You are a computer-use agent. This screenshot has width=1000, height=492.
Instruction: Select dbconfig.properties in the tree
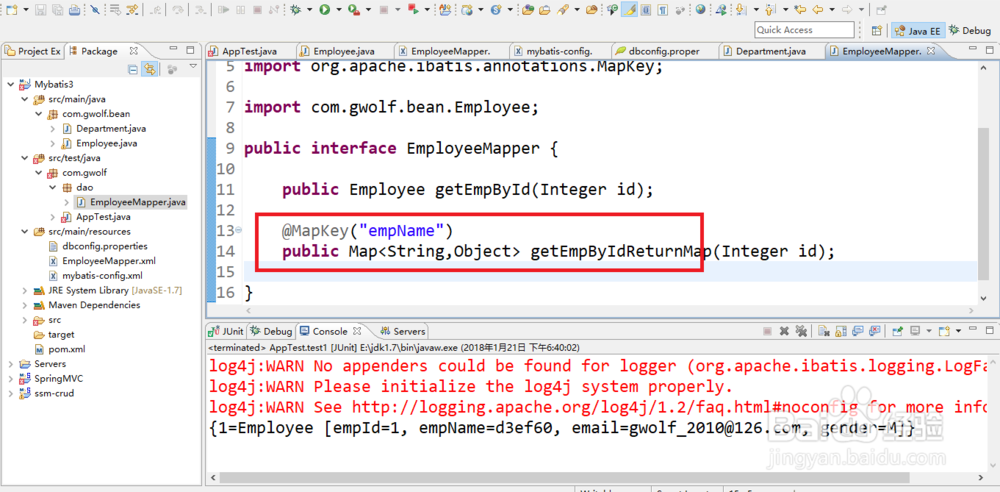(x=105, y=246)
